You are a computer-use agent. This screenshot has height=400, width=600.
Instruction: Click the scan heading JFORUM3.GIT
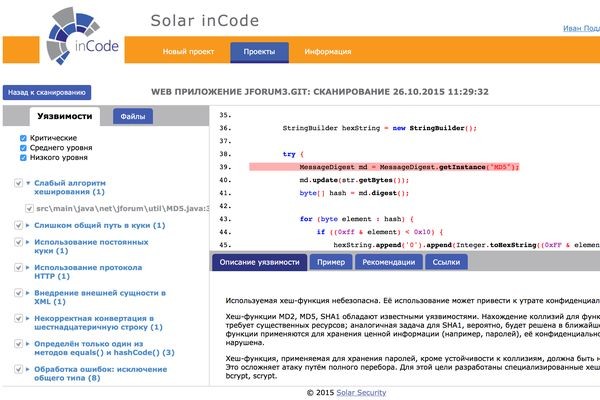(320, 92)
